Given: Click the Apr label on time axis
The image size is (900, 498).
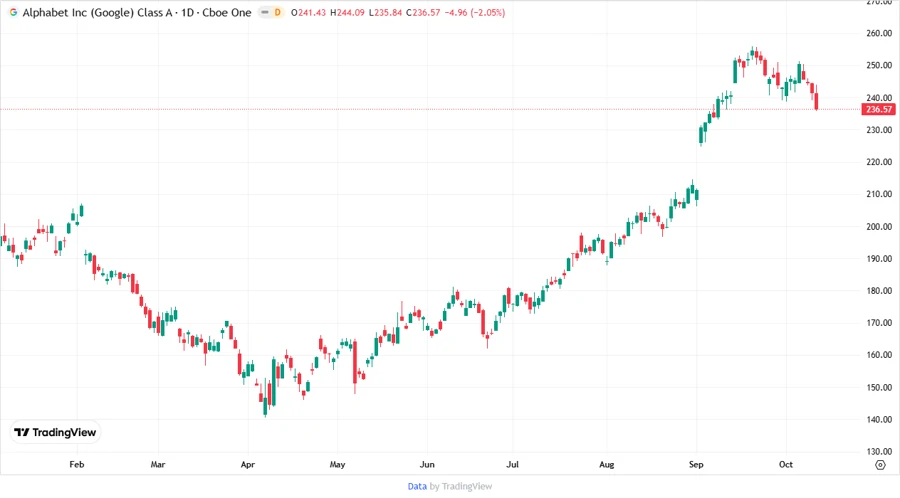Looking at the screenshot, I should coord(247,464).
